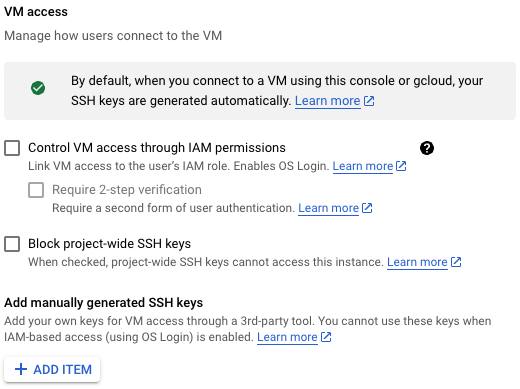Screen dimensions: 520x389
Task: Click the Control VM access through IAM permissions label
Action: click(x=157, y=148)
